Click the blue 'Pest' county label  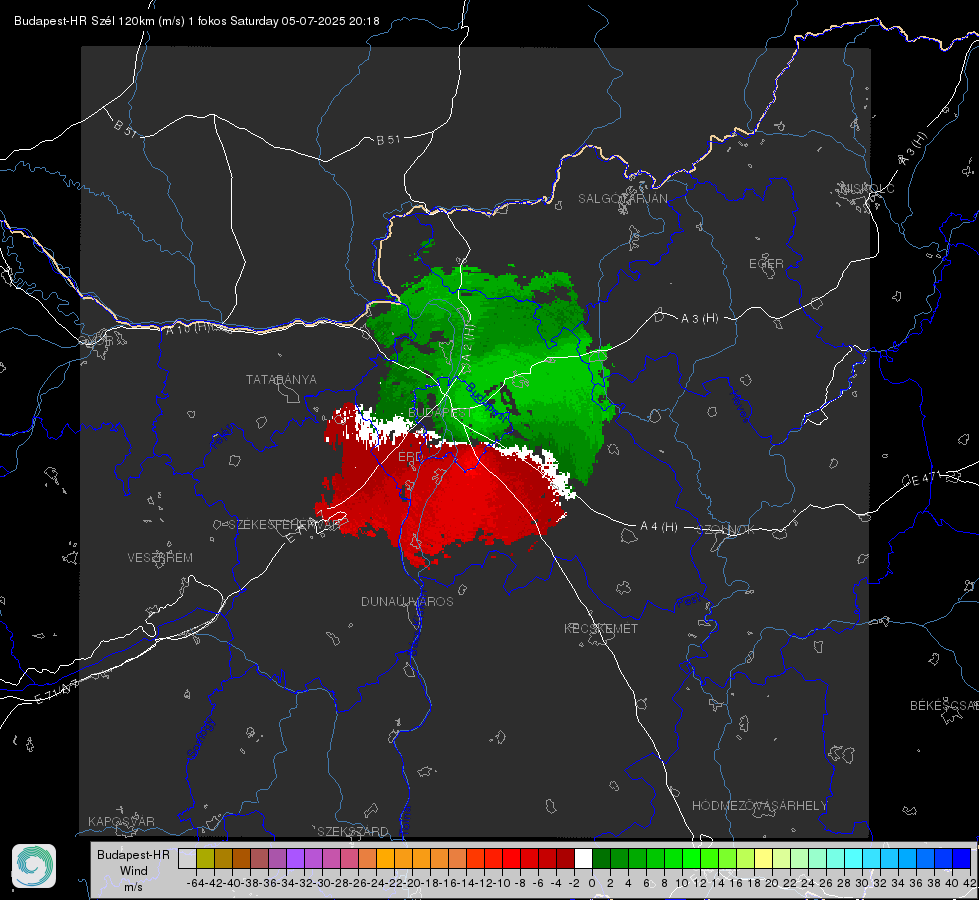(688, 602)
